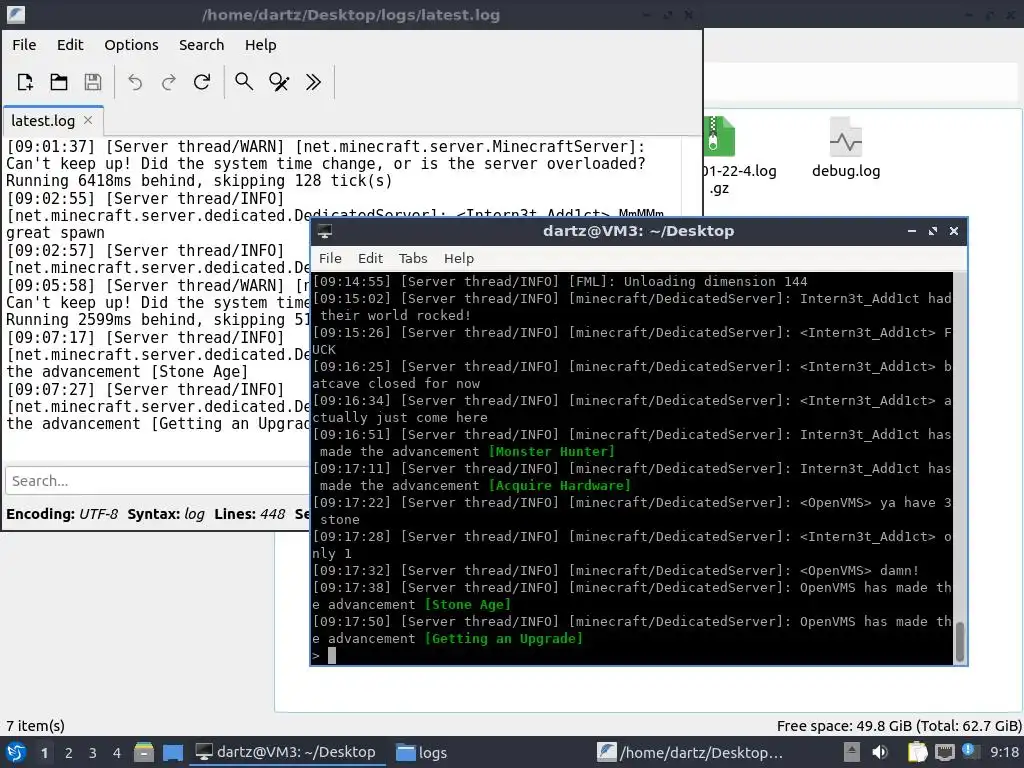Click the show desktop taskbar icon
The height and width of the screenshot is (768, 1024).
[x=172, y=752]
